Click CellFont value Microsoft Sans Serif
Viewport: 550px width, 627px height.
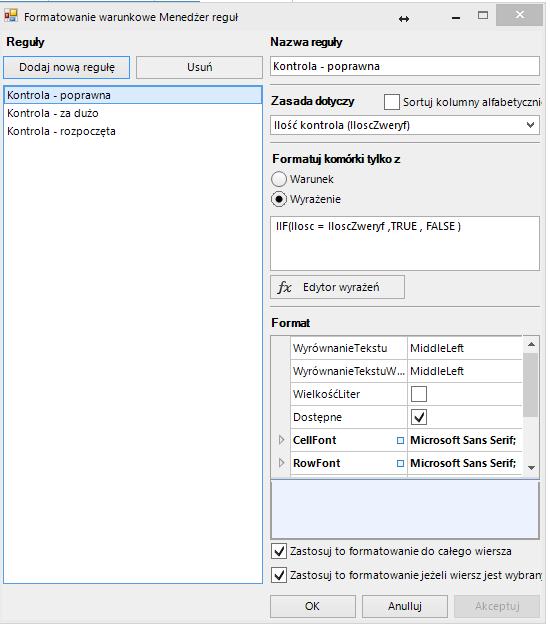(465, 440)
